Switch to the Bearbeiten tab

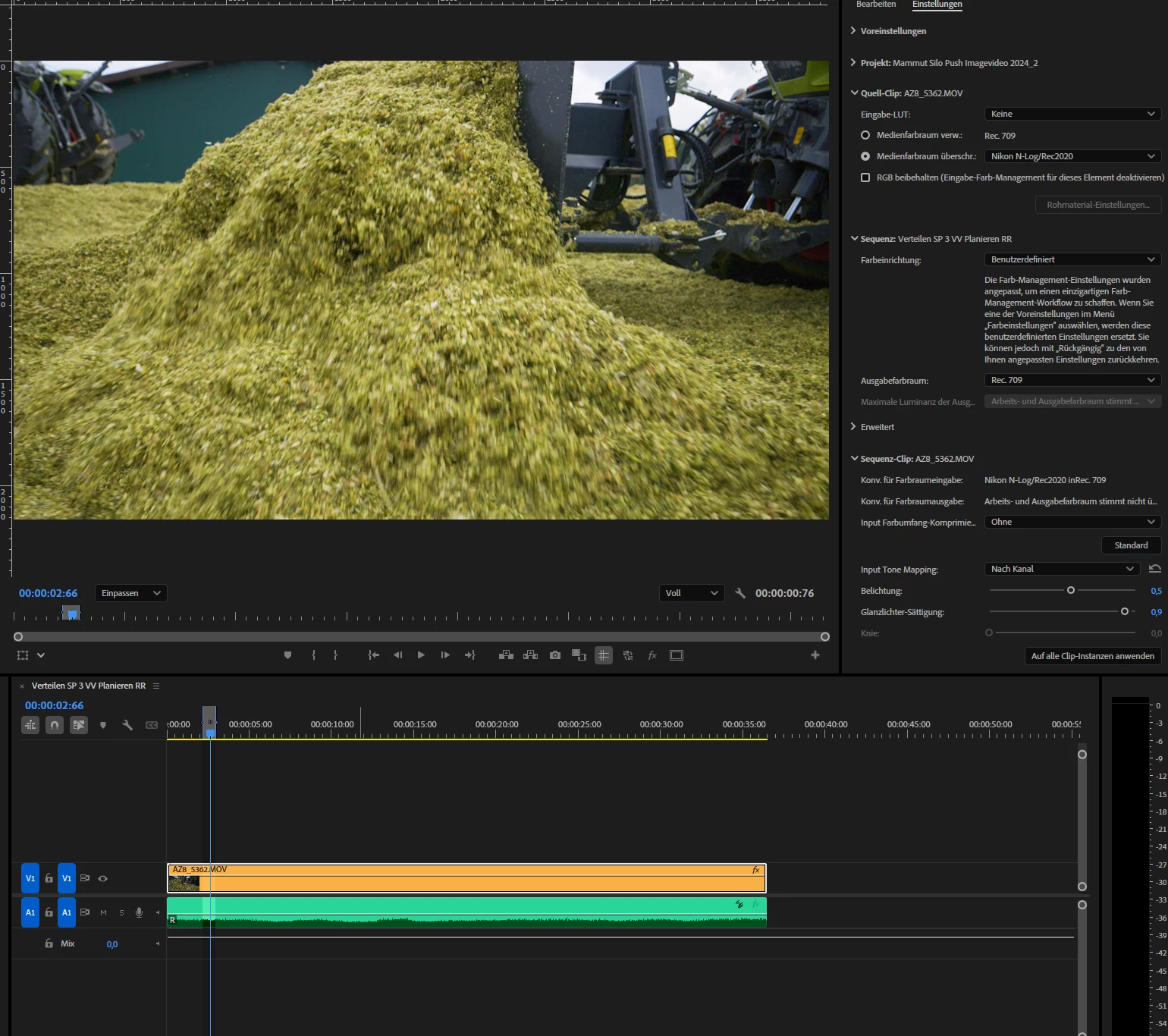(x=875, y=5)
